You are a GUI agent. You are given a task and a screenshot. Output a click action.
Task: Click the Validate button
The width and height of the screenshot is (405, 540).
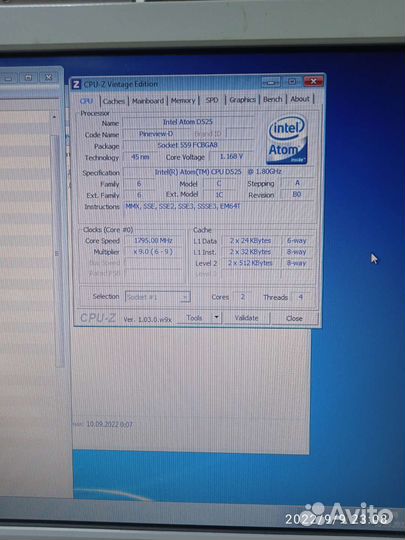click(246, 318)
